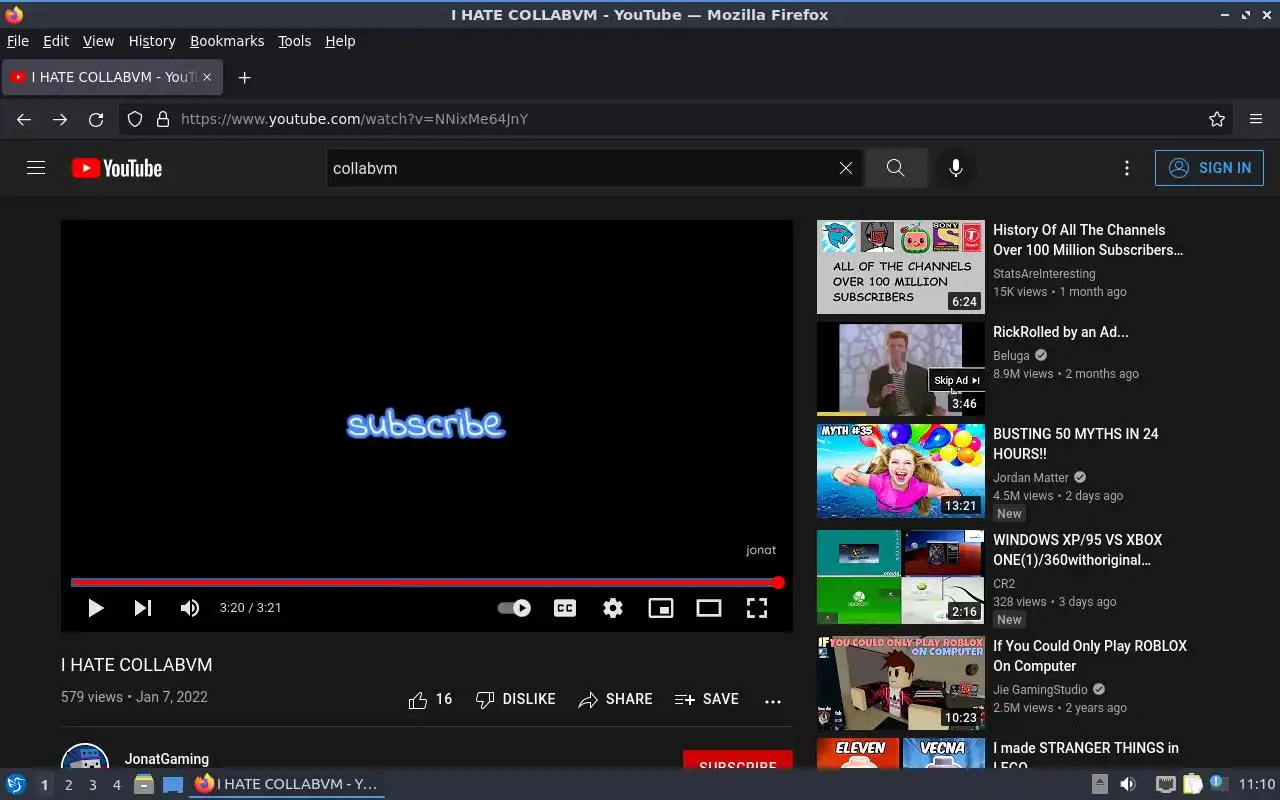The height and width of the screenshot is (800, 1280).
Task: Enable theater mode
Action: click(709, 608)
